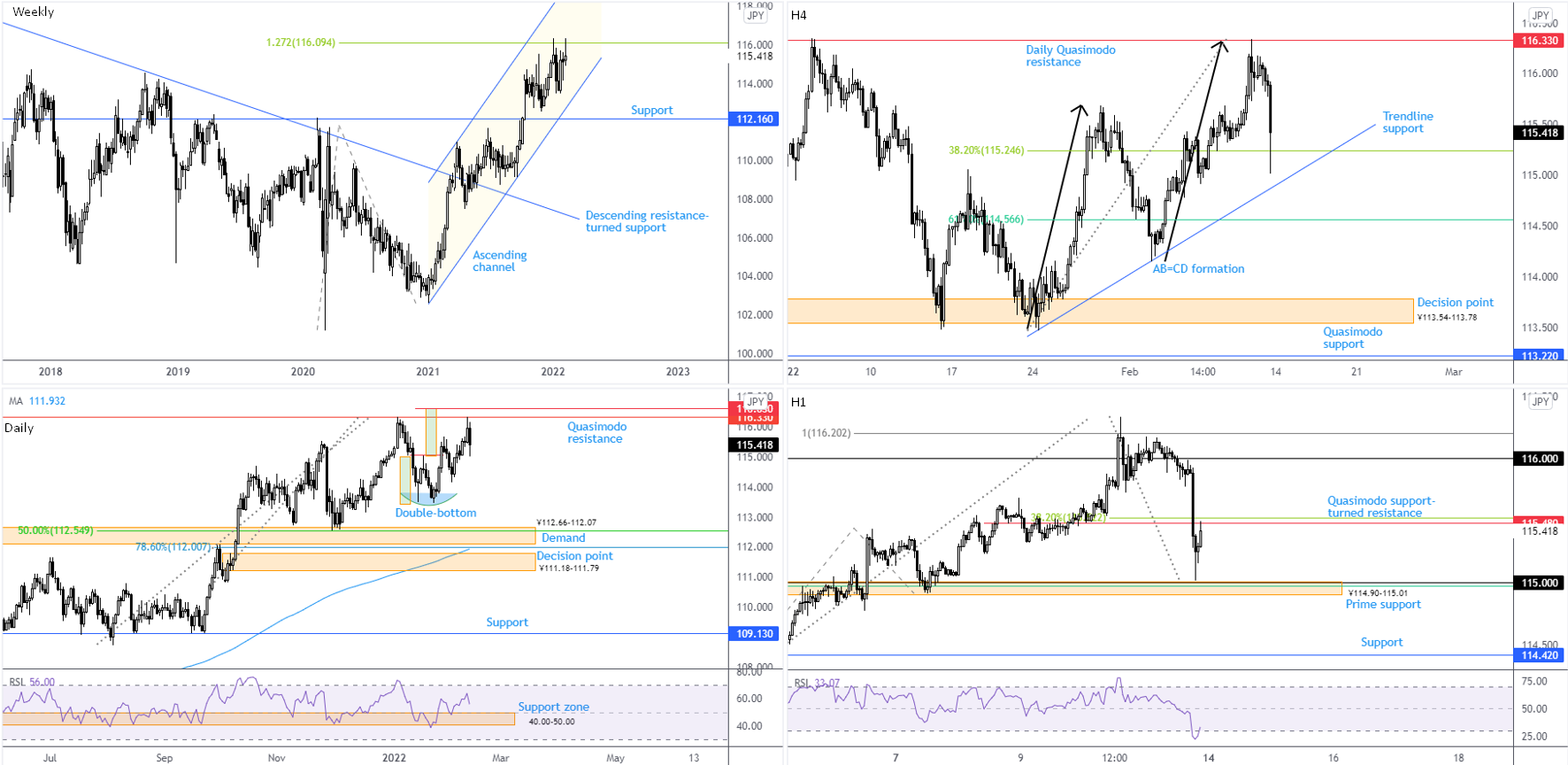This screenshot has width=1568, height=765.
Task: Select the 113.220 price label on H4 axis
Action: (x=1540, y=356)
